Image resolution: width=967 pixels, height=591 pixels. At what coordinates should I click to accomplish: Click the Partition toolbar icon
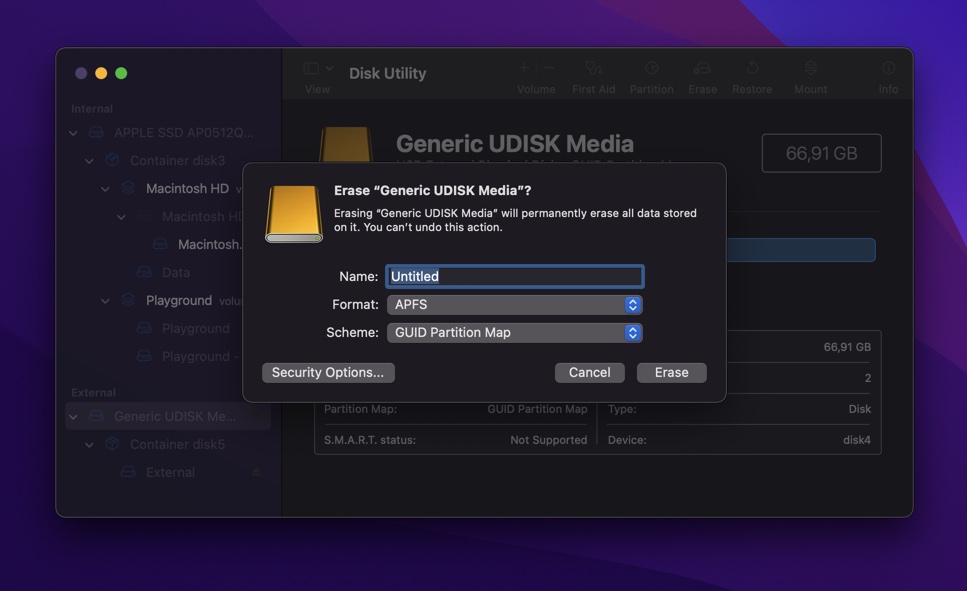point(652,68)
